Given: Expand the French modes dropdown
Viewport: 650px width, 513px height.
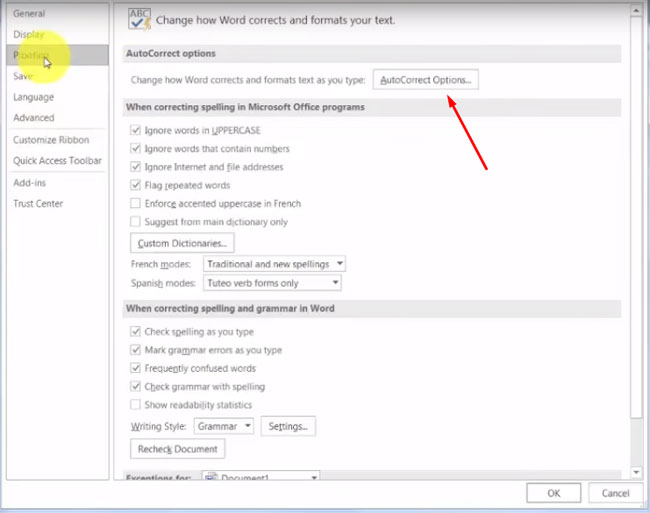Looking at the screenshot, I should [275, 264].
